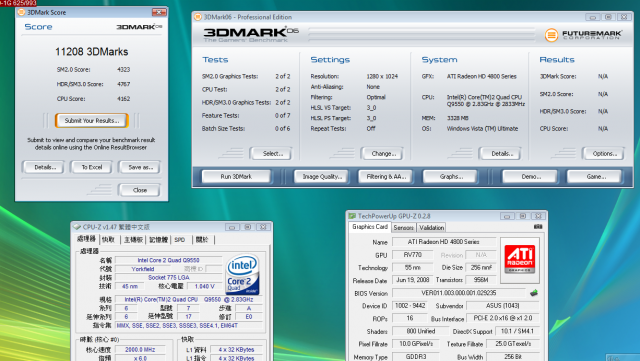The width and height of the screenshot is (640, 361).
Task: Open the 關於 tab in CPU-Z
Action: click(202, 240)
